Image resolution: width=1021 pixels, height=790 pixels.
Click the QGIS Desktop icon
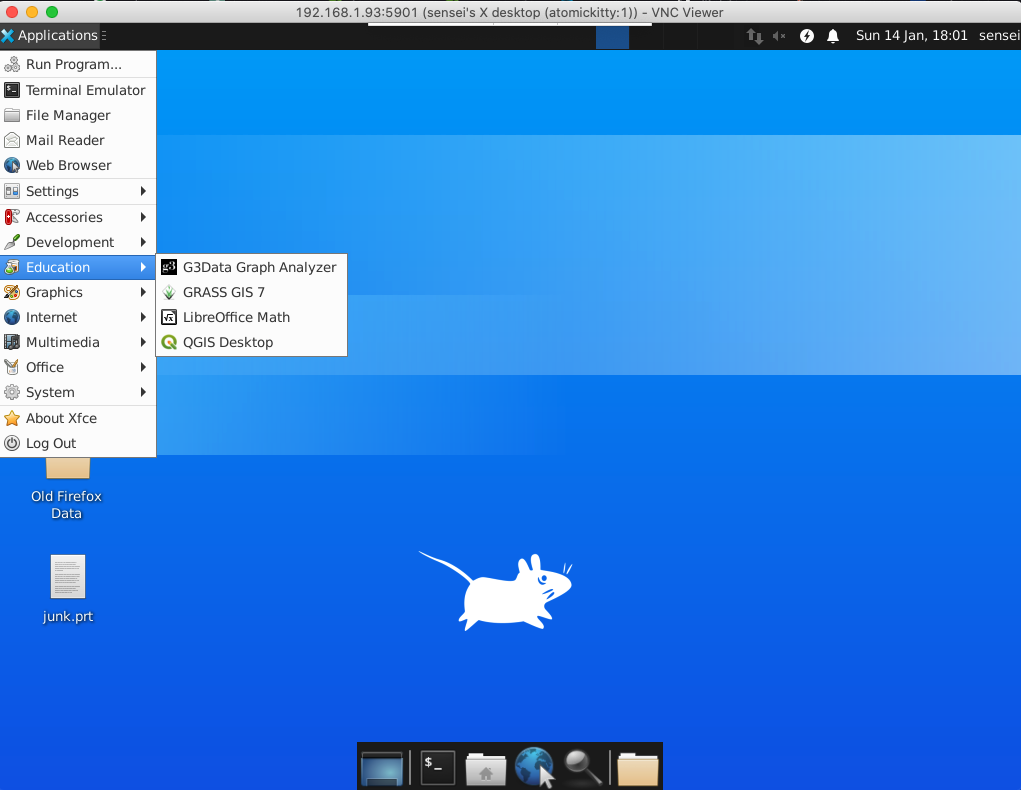point(169,343)
